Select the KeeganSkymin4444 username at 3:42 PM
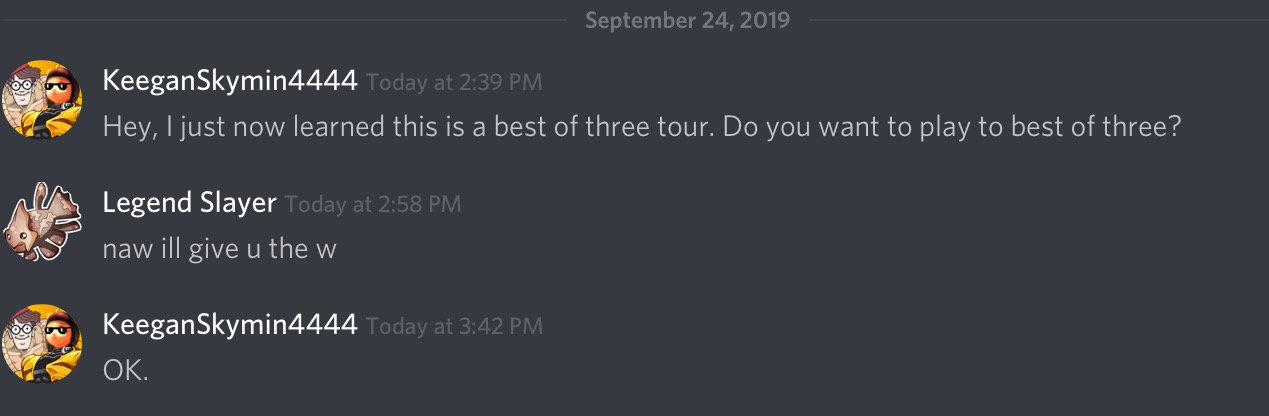The width and height of the screenshot is (1269, 416). point(230,326)
